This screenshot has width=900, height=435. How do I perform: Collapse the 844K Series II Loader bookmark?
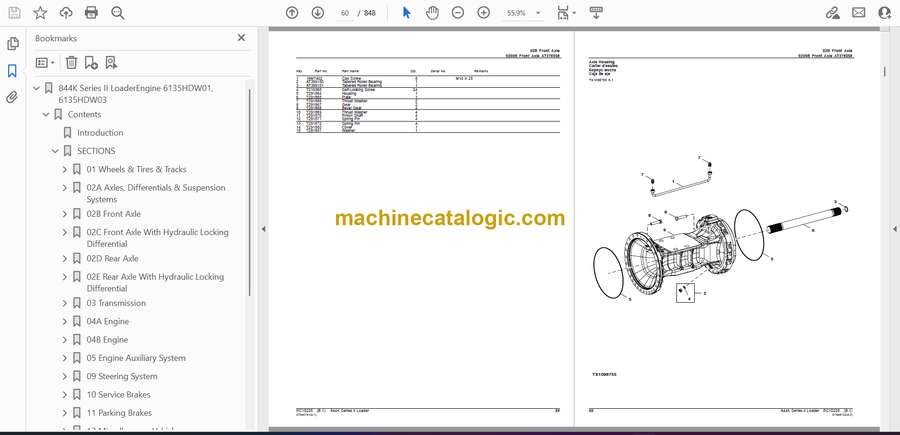click(37, 88)
